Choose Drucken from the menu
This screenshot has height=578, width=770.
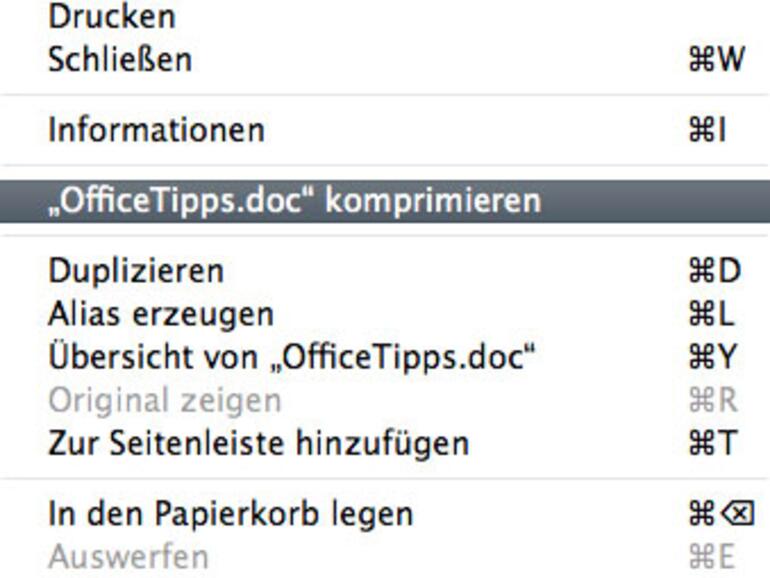coord(112,16)
